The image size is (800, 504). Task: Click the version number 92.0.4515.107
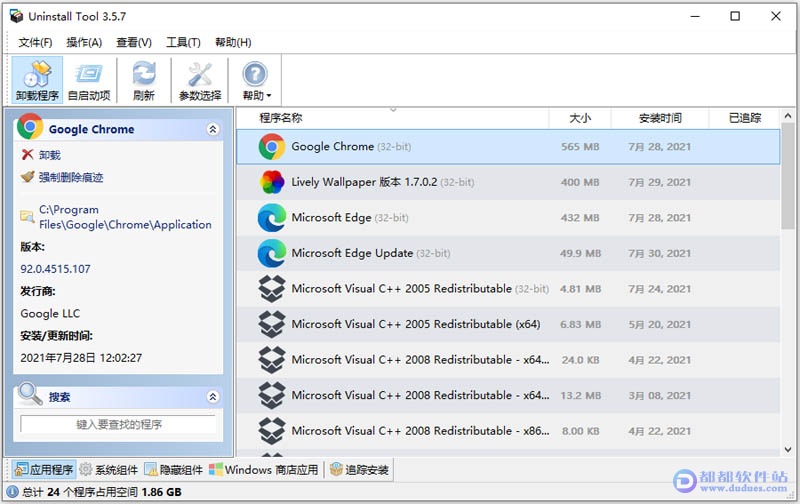click(x=55, y=269)
